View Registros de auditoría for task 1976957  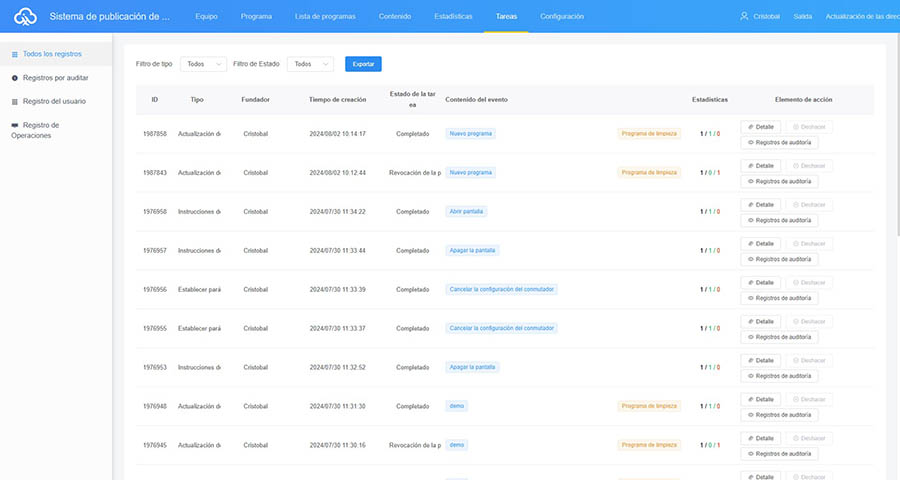point(779,260)
